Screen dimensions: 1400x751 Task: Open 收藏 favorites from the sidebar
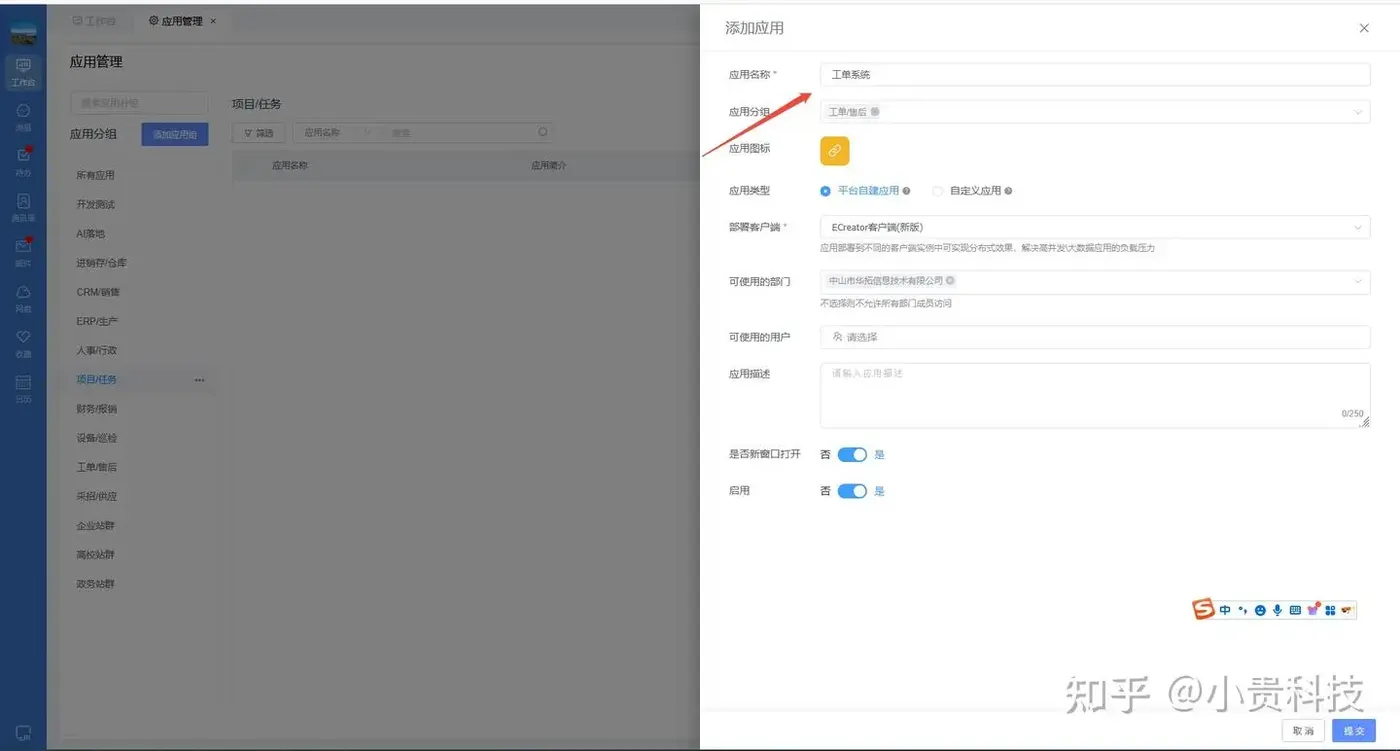point(22,340)
